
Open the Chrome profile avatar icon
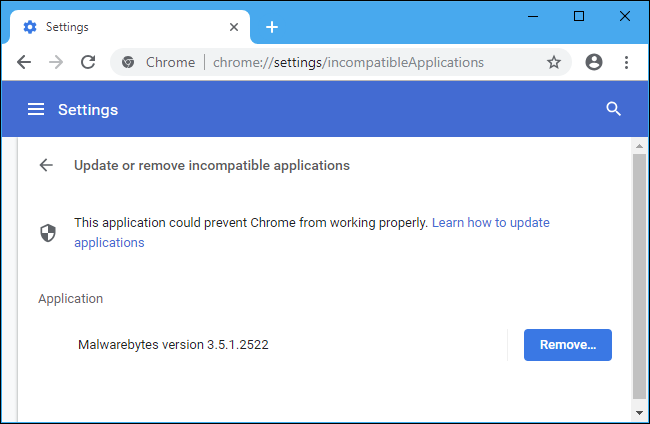(x=594, y=62)
